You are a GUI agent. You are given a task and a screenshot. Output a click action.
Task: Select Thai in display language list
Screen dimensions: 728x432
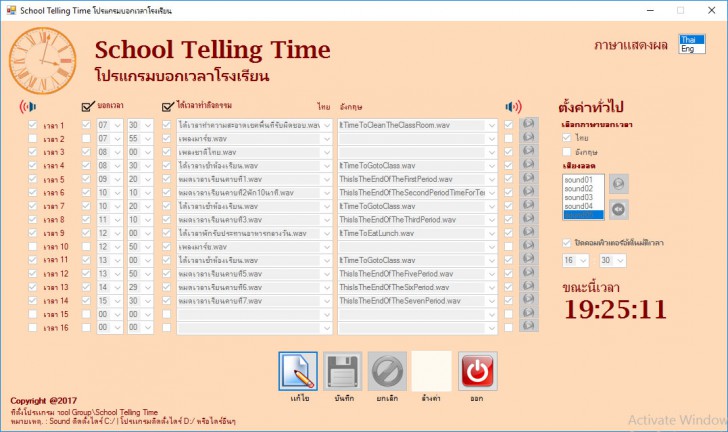(692, 39)
